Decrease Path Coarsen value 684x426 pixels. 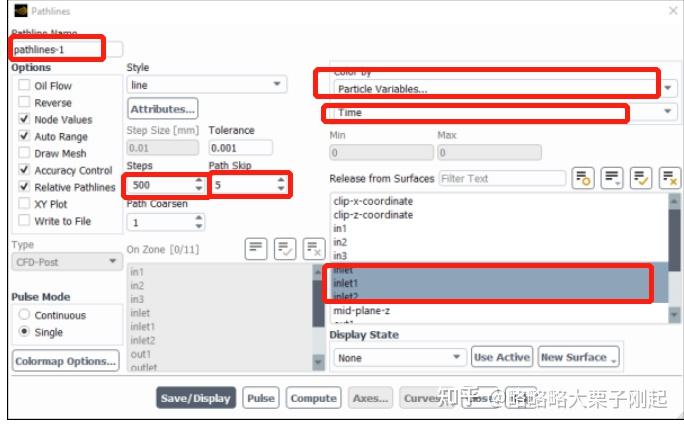point(199,226)
